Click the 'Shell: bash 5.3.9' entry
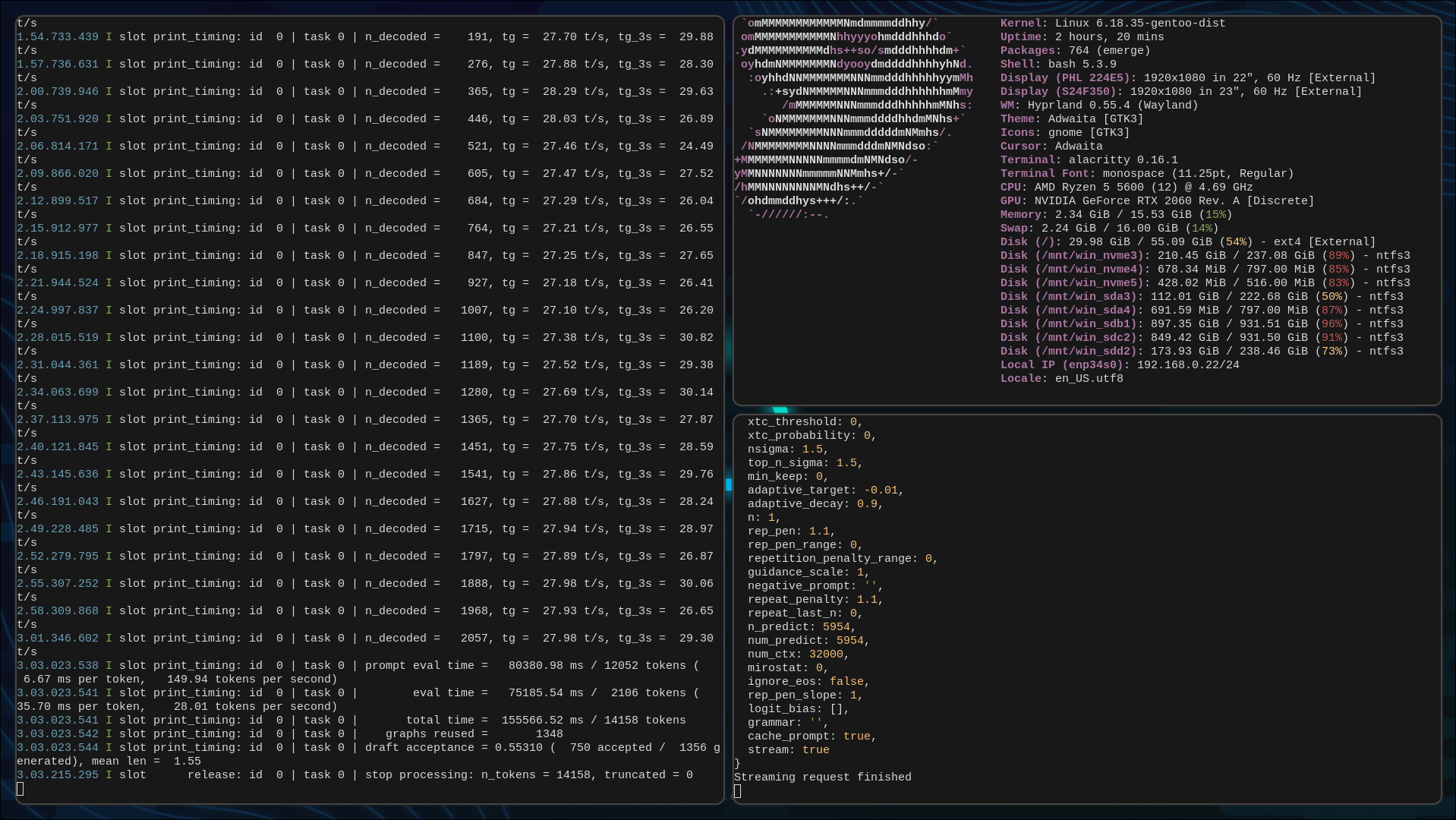This screenshot has height=820, width=1456. tap(1058, 65)
